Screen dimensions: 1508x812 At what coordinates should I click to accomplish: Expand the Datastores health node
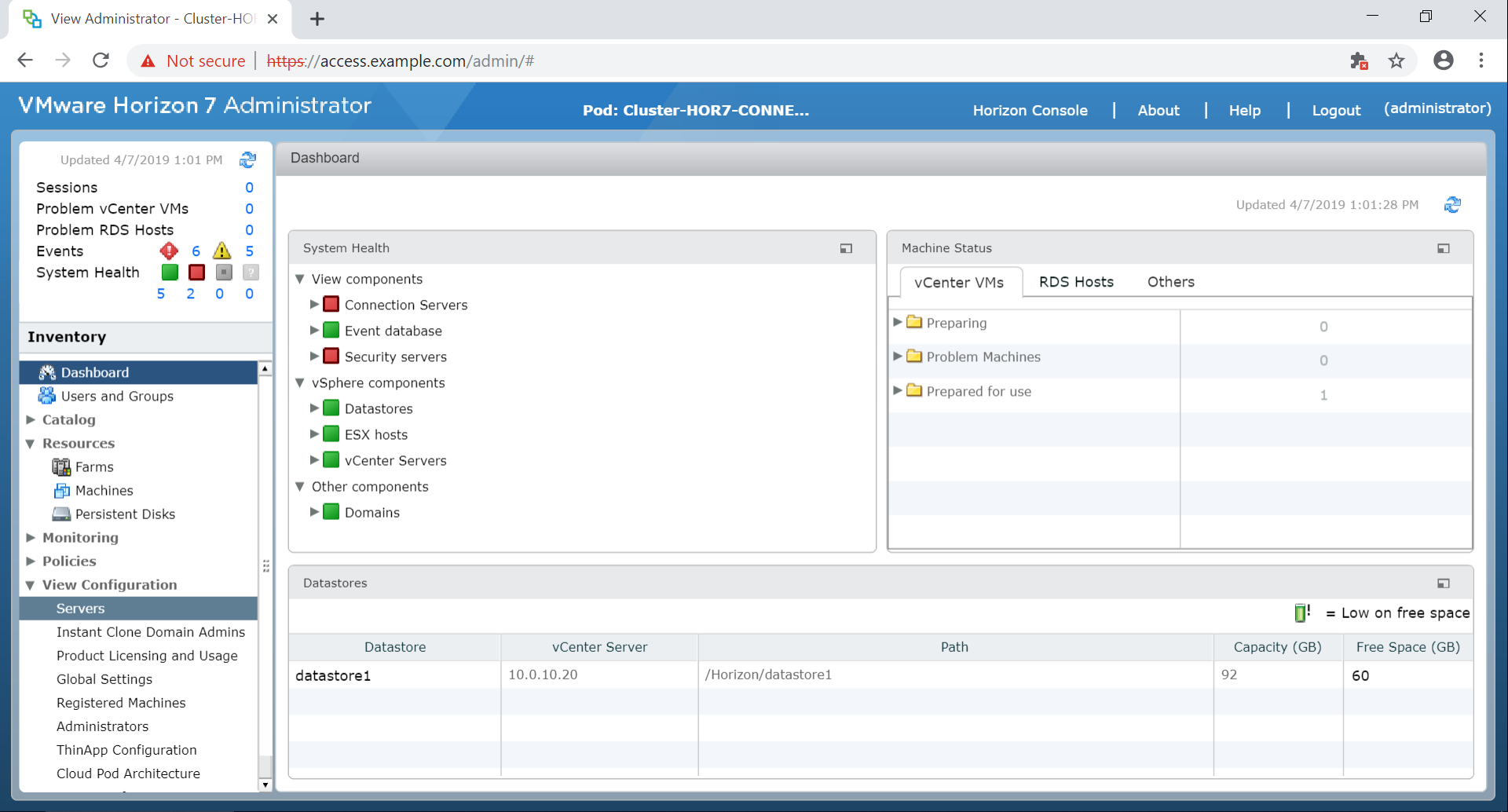(314, 408)
